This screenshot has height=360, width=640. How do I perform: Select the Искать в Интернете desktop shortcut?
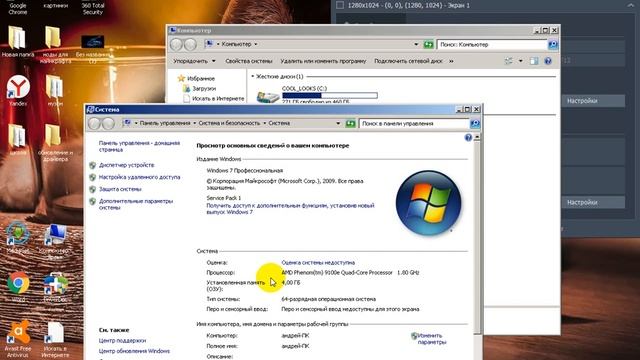click(55, 339)
